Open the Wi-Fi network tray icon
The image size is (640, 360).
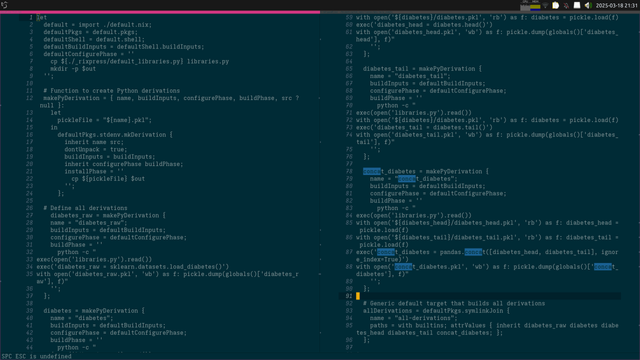tap(545, 5)
